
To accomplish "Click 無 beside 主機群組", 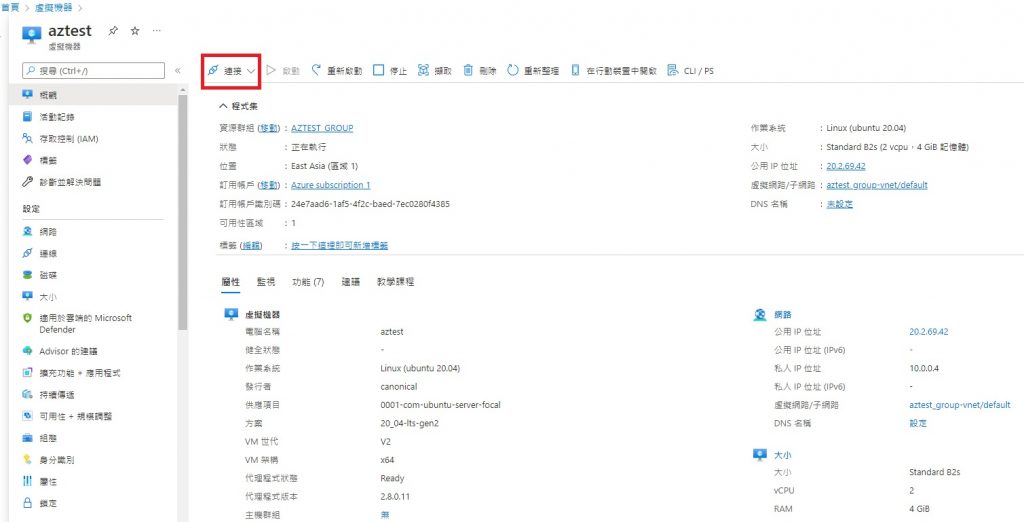I will tap(385, 515).
